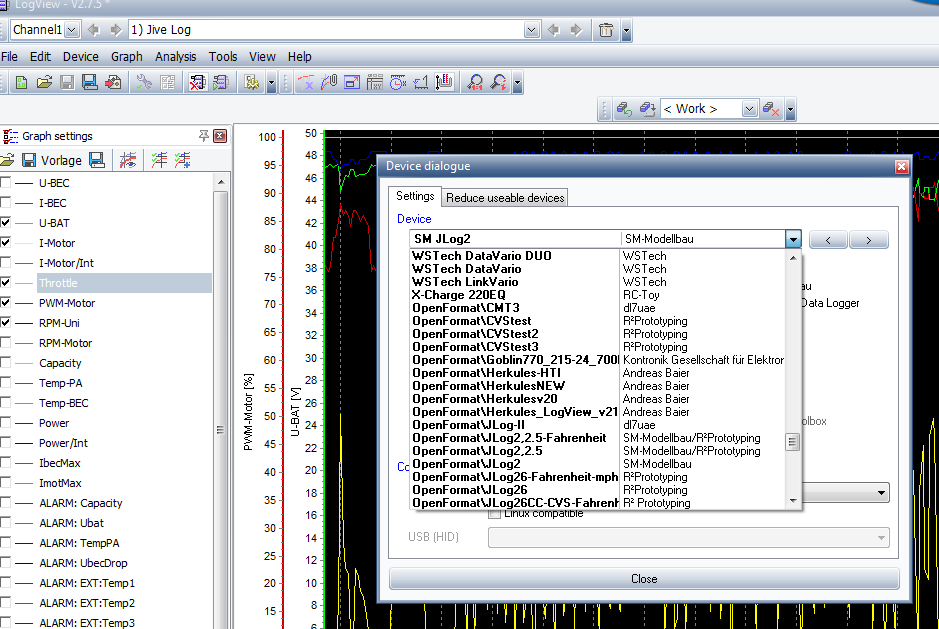Click the blue window expand icon
The image size is (939, 629).
click(x=352, y=83)
